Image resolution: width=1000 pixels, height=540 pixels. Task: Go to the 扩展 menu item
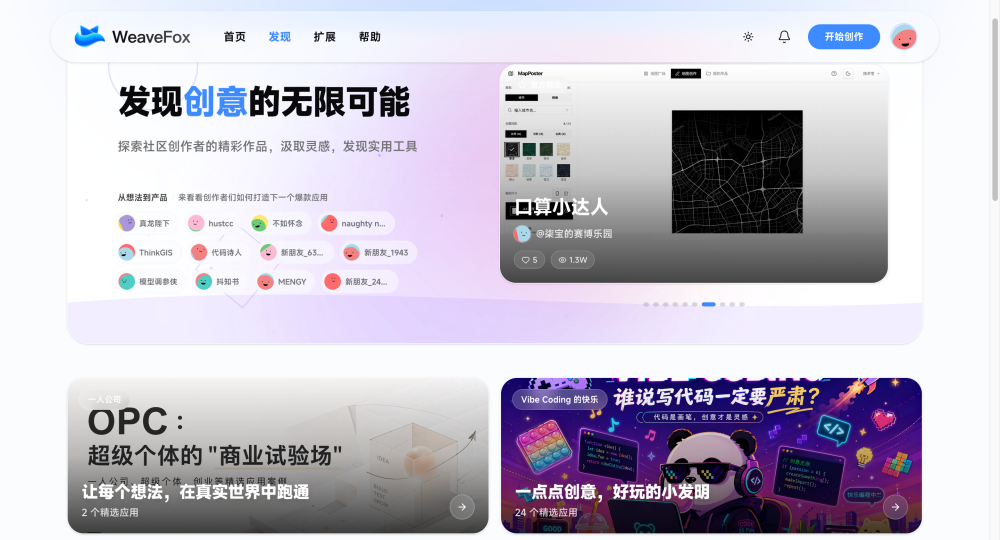325,37
